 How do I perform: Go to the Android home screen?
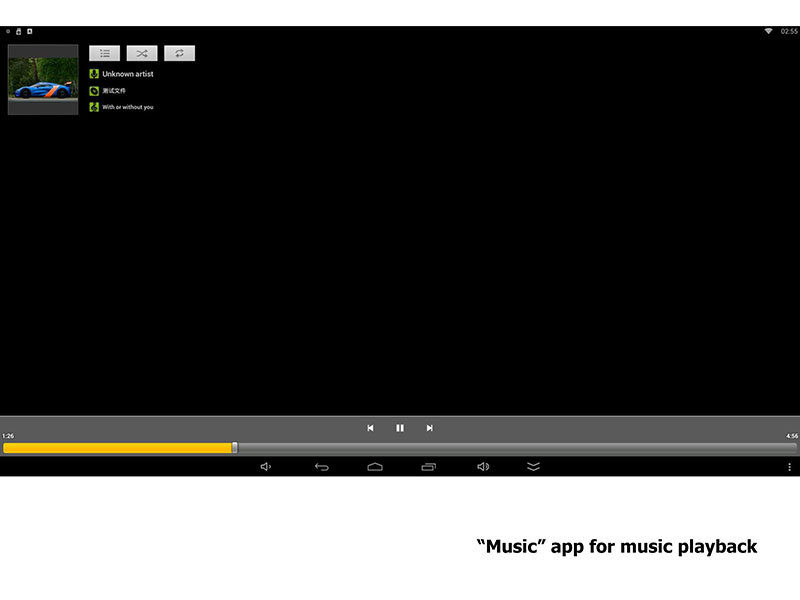[375, 467]
